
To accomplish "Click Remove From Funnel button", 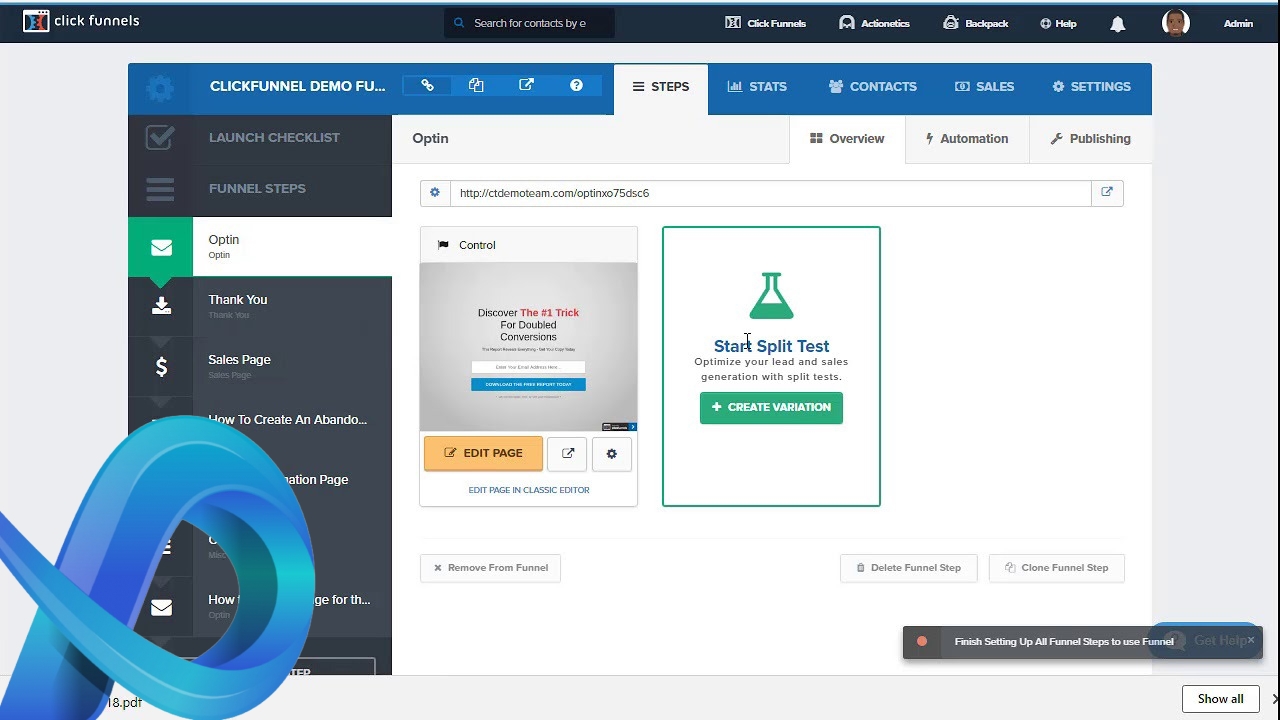I will pyautogui.click(x=490, y=568).
